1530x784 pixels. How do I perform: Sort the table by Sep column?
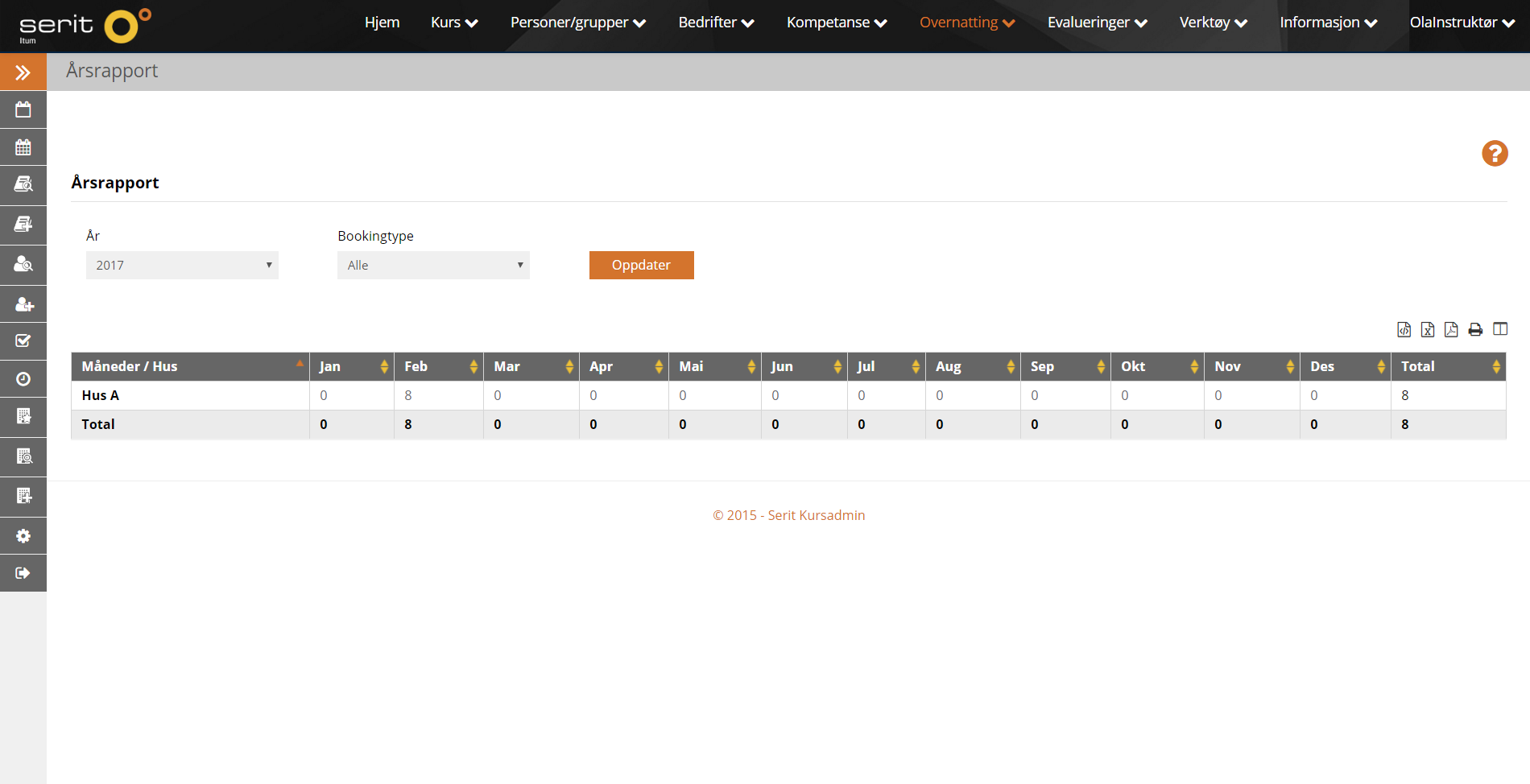click(x=1065, y=366)
